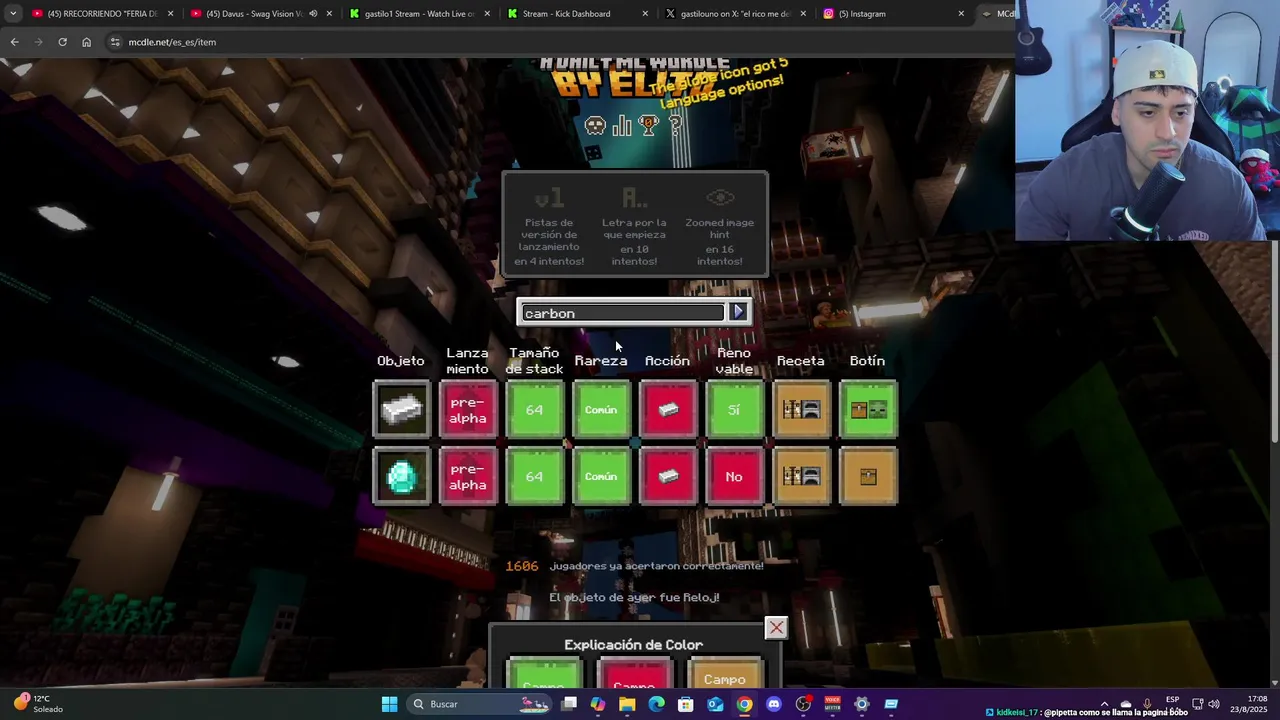1280x720 pixels.
Task: Click the diamond row's red action cell
Action: tap(668, 476)
